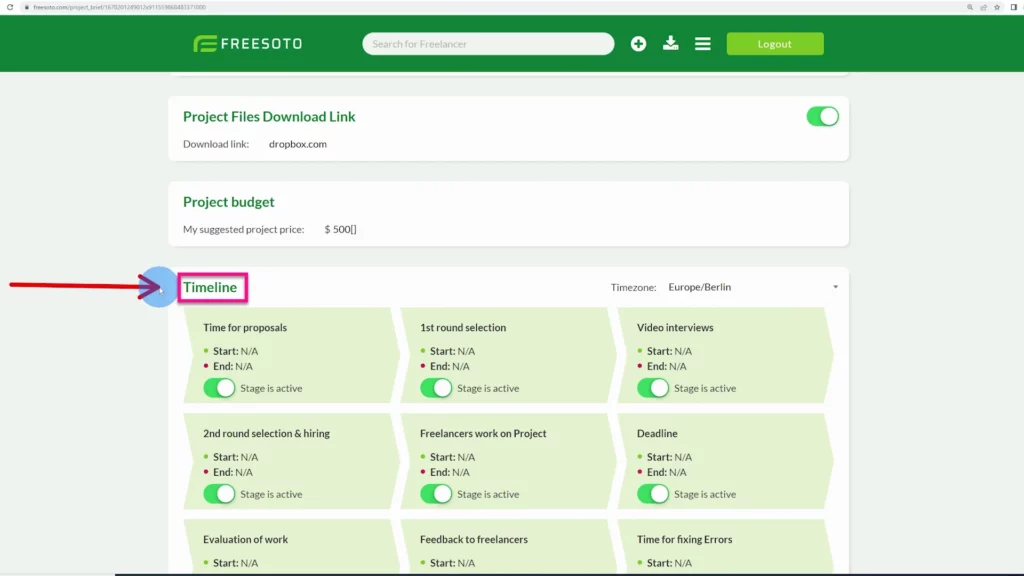Click the Time for proposals title
This screenshot has height=576, width=1024.
(245, 327)
